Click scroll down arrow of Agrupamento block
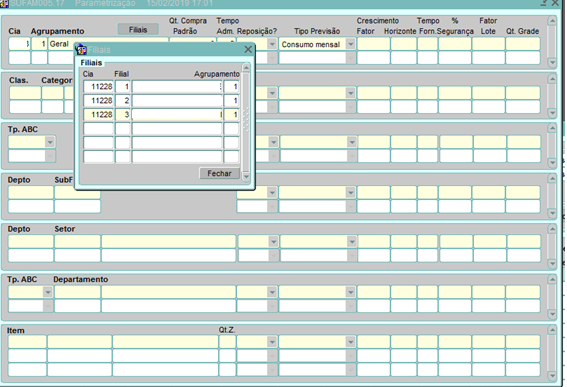567x387 pixels. tap(552, 63)
